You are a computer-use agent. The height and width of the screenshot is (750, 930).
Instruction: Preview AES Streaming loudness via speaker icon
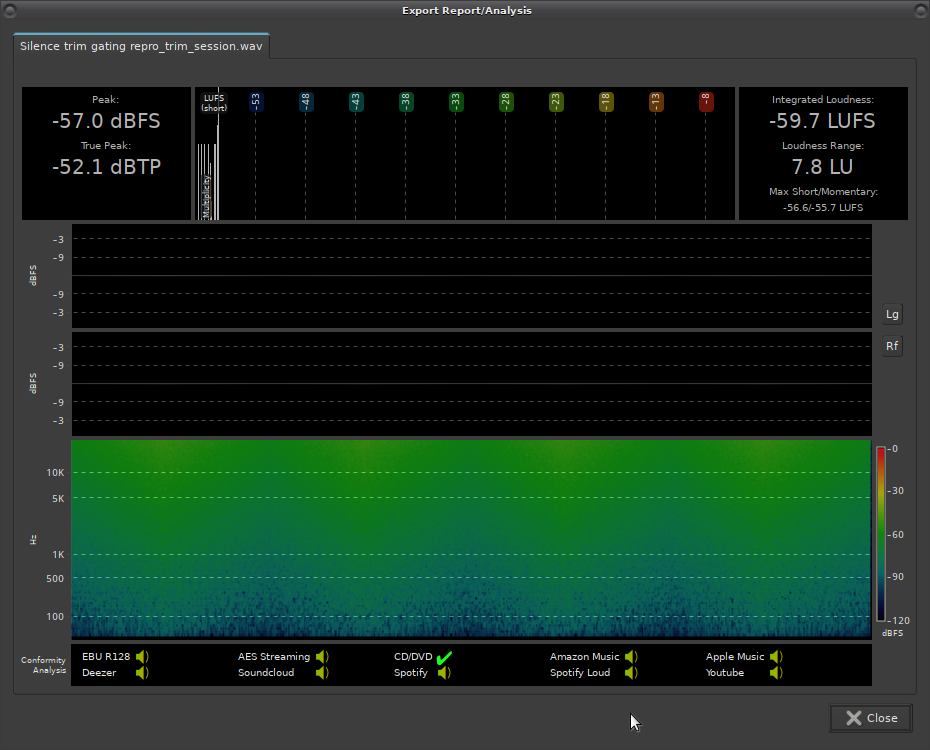pyautogui.click(x=322, y=657)
